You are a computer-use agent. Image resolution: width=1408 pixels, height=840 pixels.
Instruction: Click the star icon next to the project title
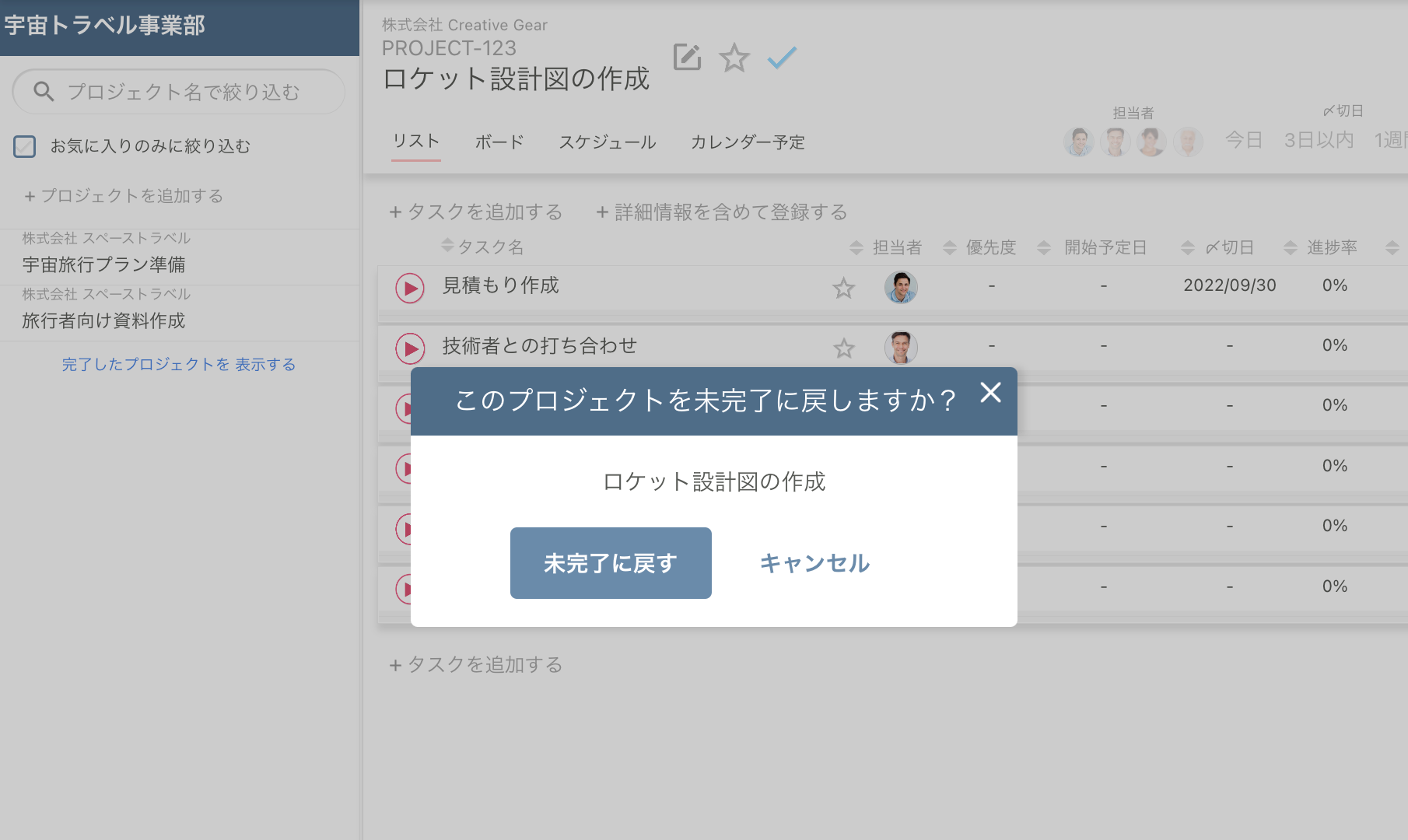click(734, 58)
